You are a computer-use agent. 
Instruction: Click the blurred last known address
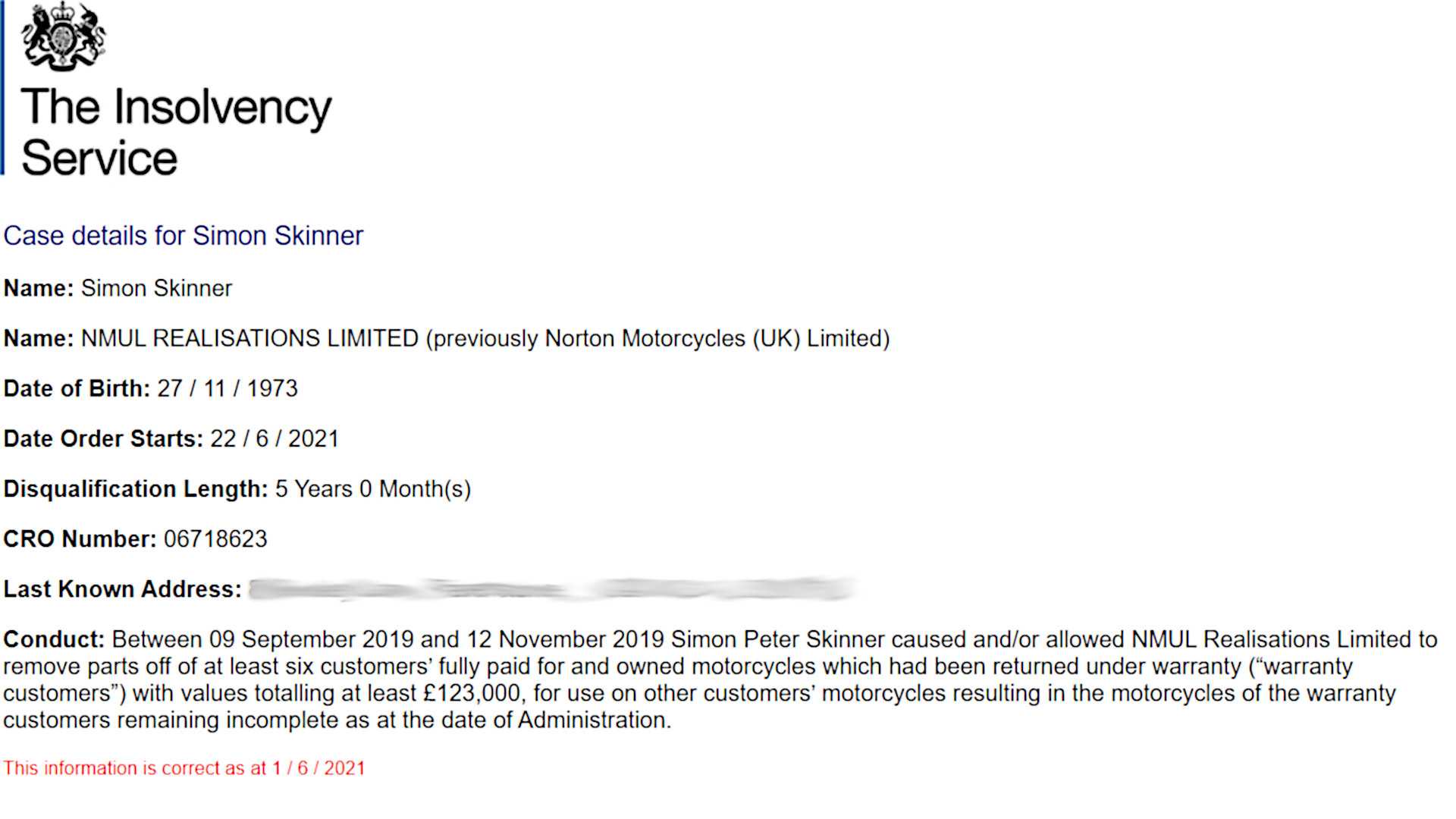[552, 589]
